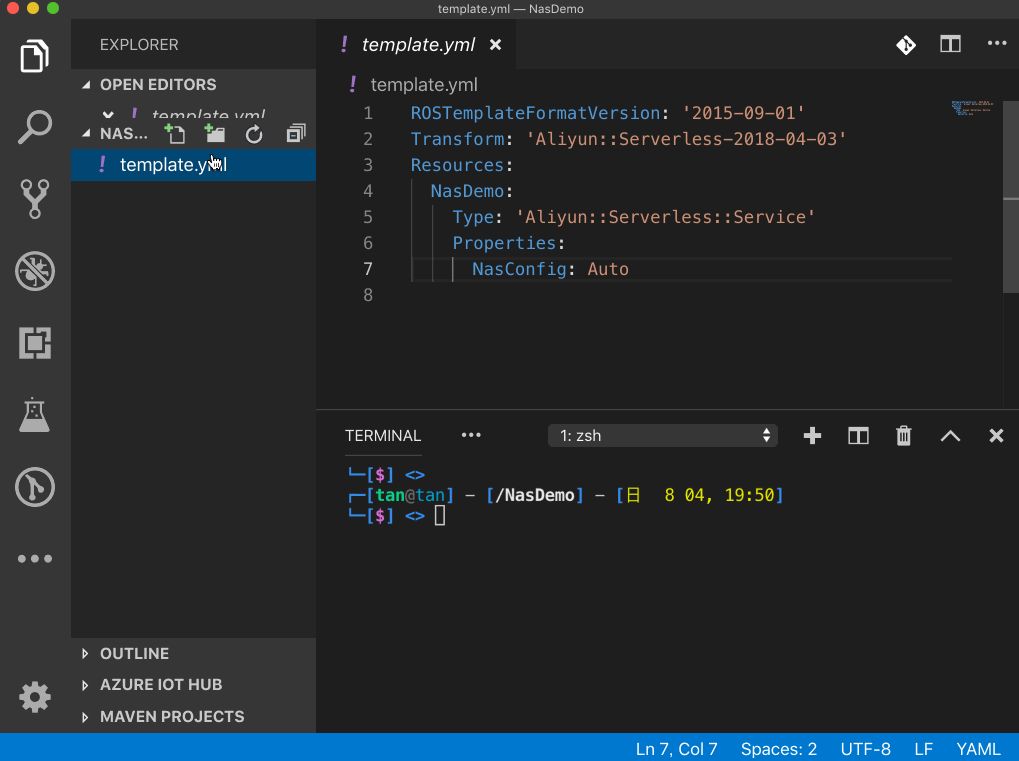Screen dimensions: 1019x761
Task: Maximize the terminal panel size
Action: point(950,435)
